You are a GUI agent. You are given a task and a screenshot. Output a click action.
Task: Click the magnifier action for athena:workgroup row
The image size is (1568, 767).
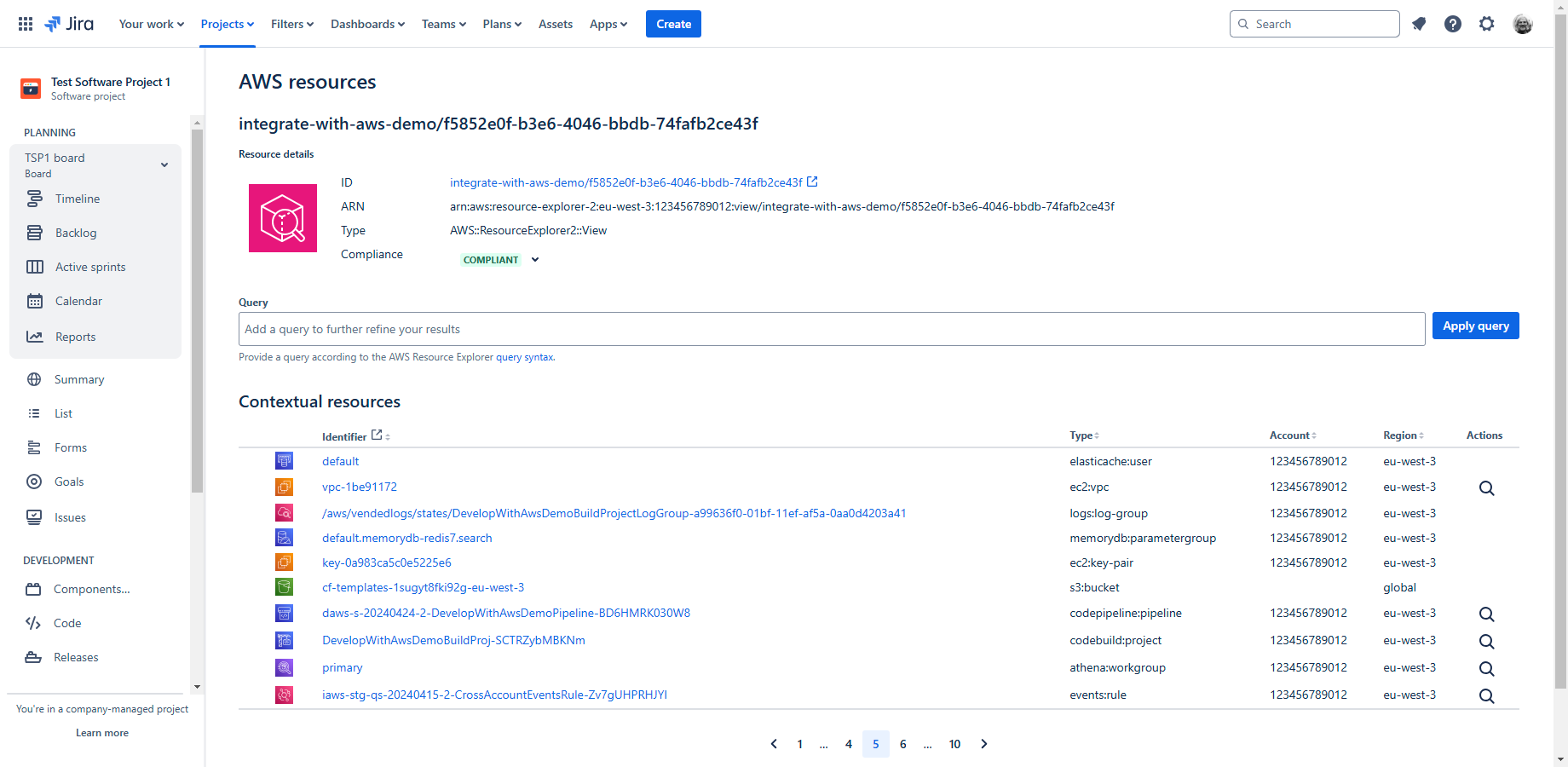(x=1487, y=669)
